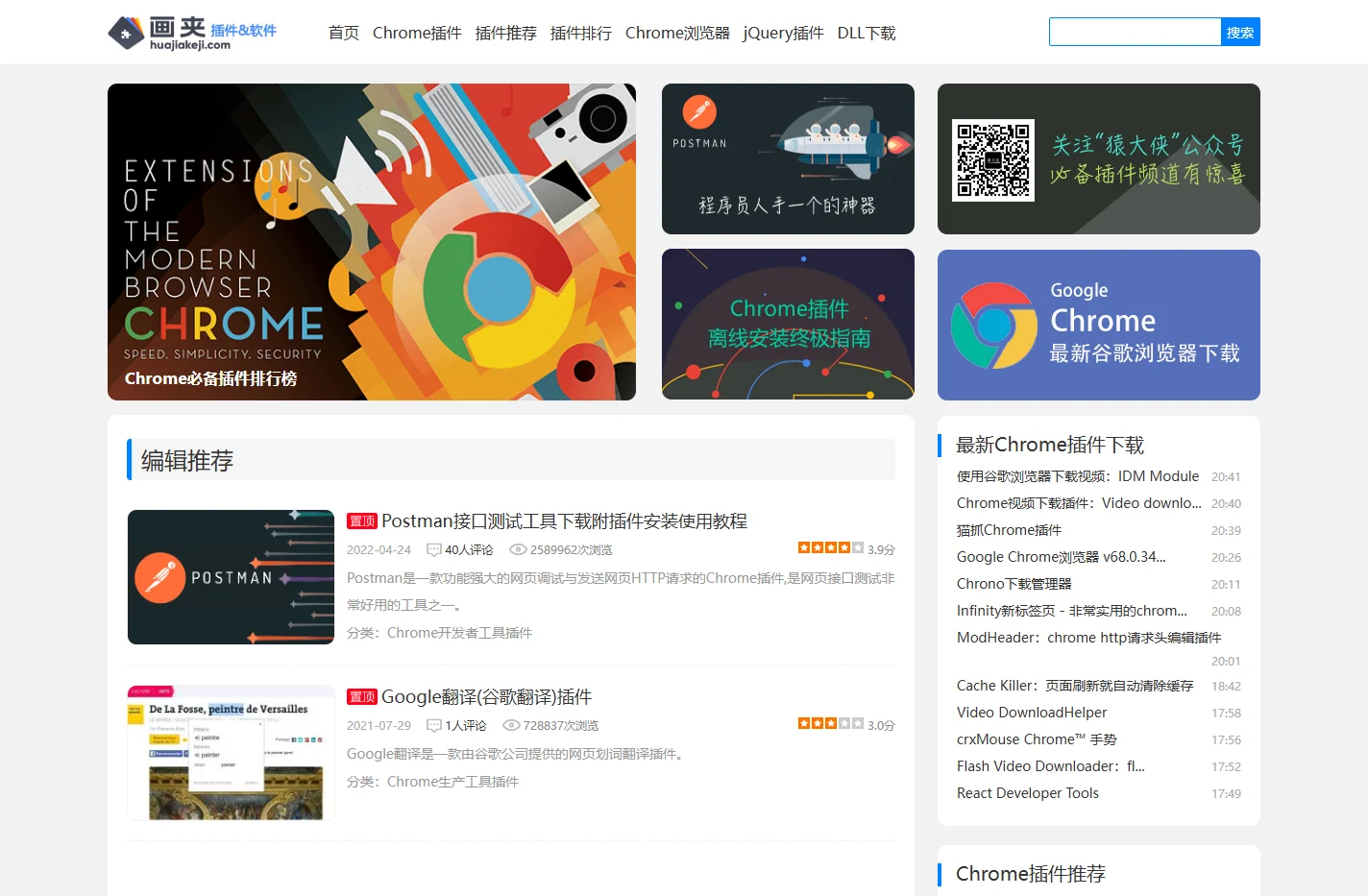The image size is (1368, 896).
Task: Open the 首页 menu item
Action: tap(344, 33)
